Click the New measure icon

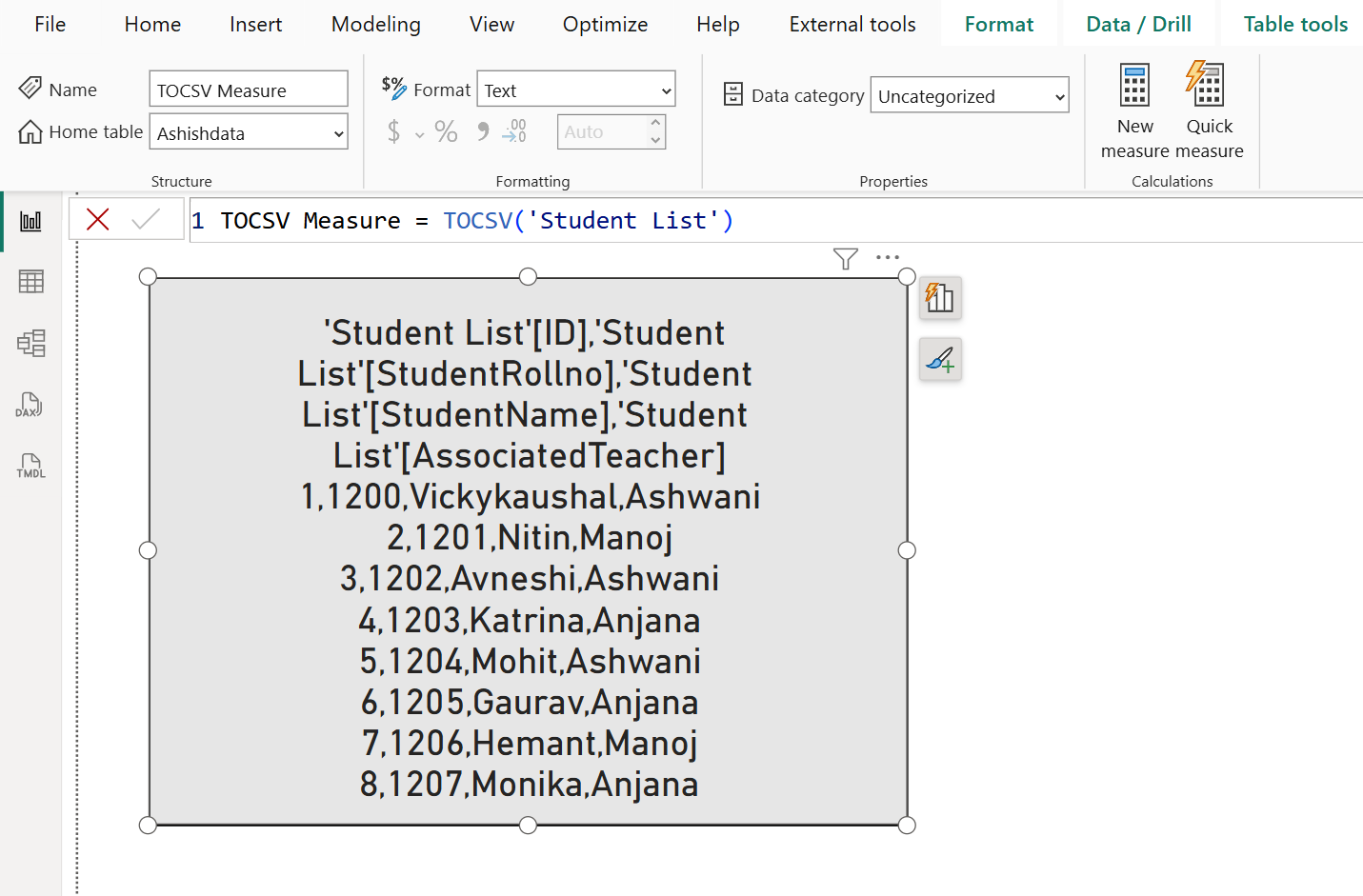click(1134, 86)
